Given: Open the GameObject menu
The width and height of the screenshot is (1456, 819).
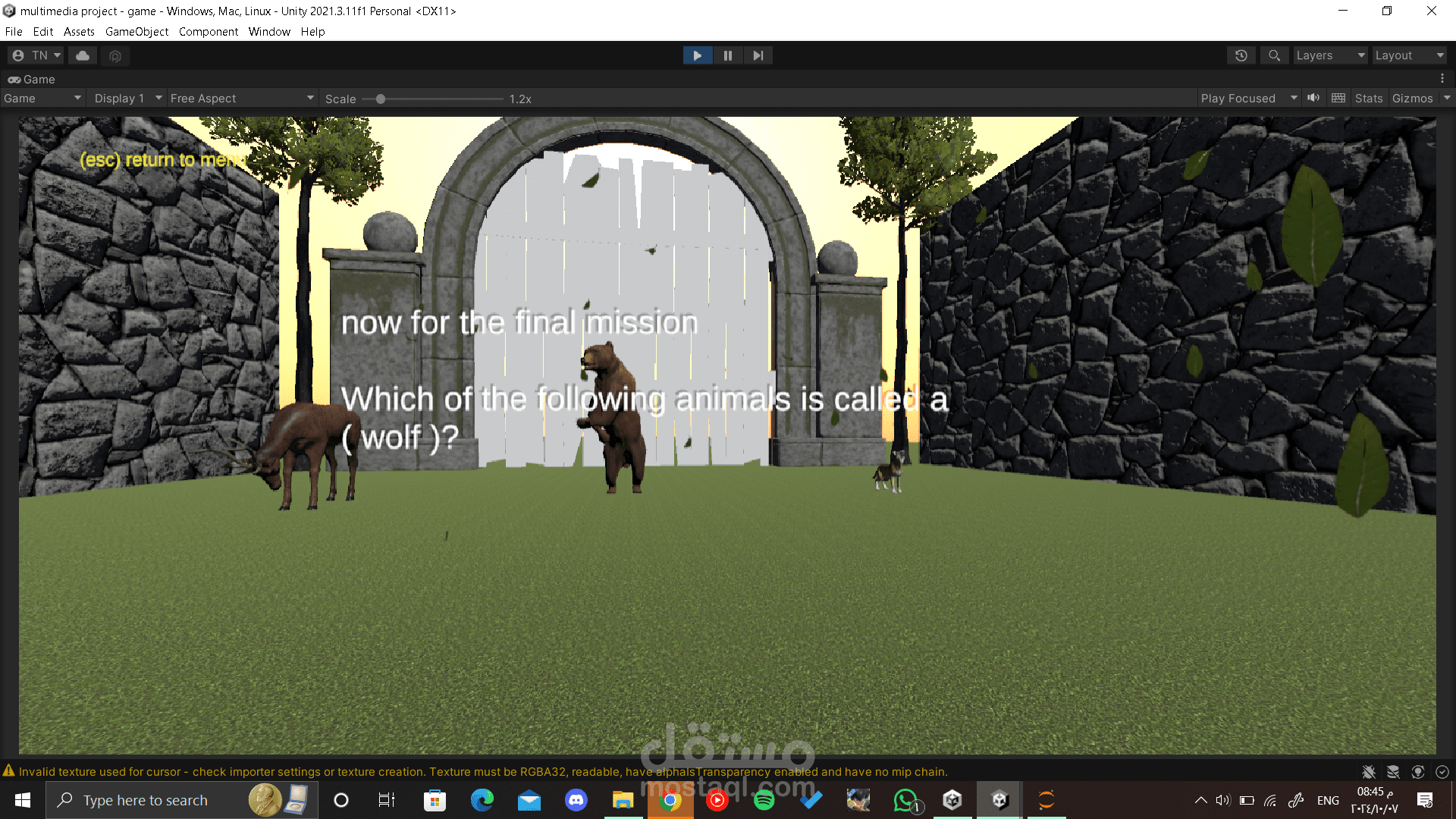Looking at the screenshot, I should [x=136, y=32].
